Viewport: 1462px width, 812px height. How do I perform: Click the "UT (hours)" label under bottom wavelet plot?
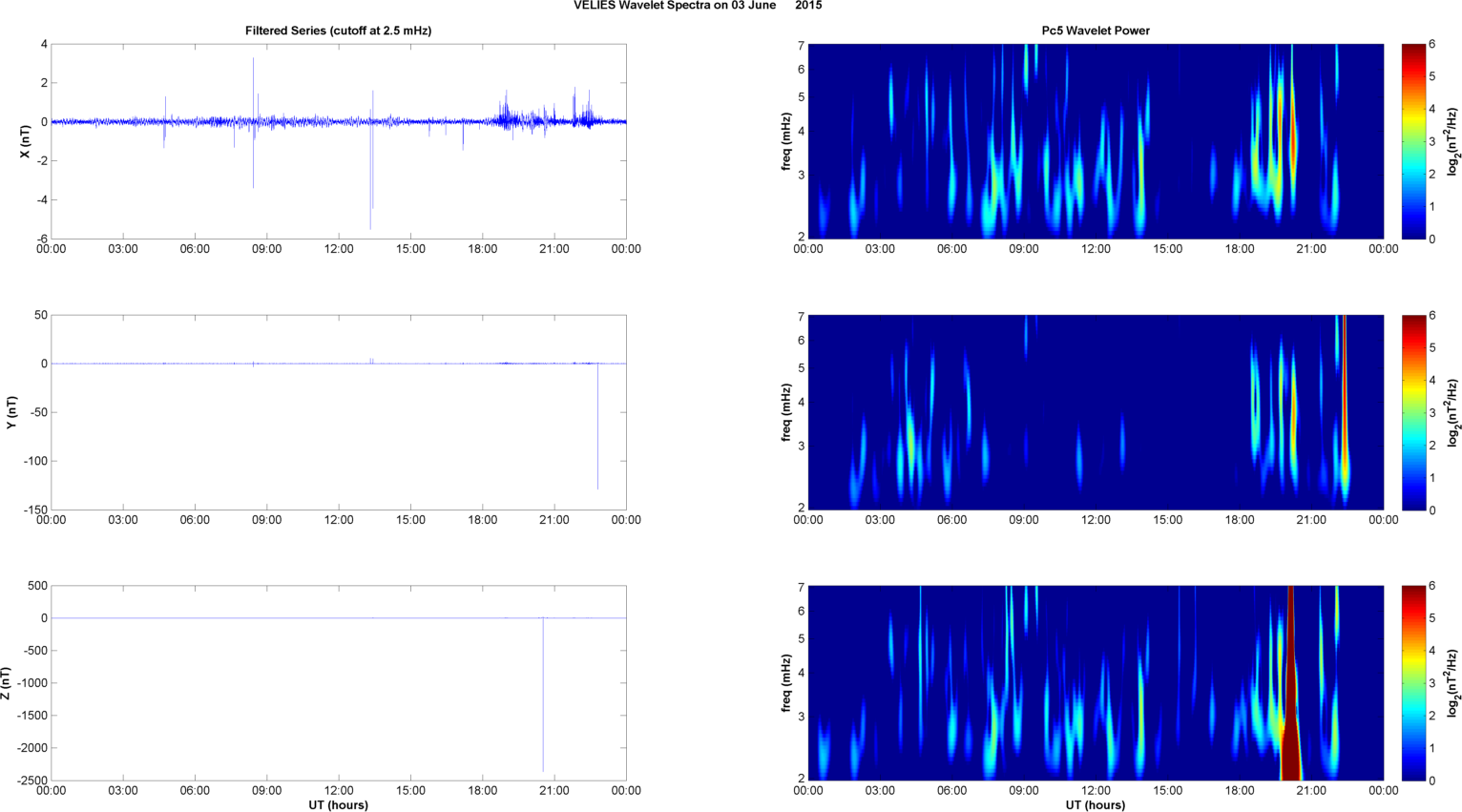[x=1096, y=805]
